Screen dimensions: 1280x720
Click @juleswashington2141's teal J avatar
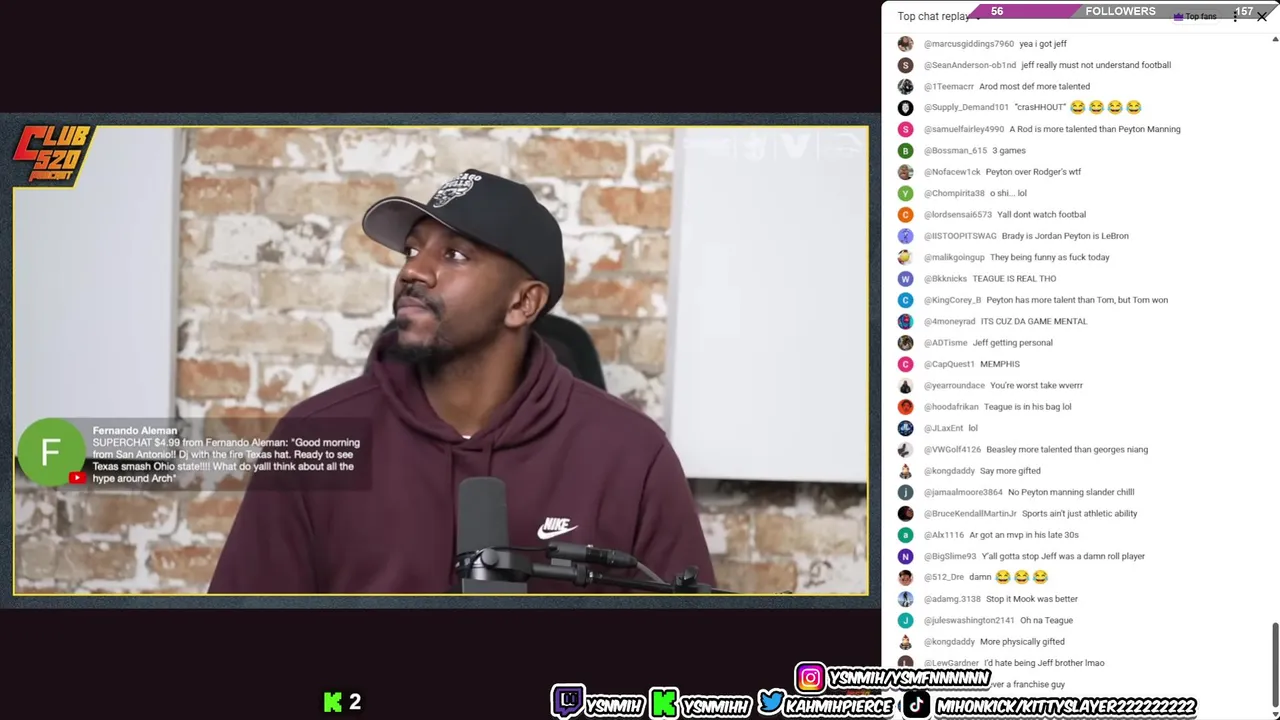pyautogui.click(x=905, y=620)
